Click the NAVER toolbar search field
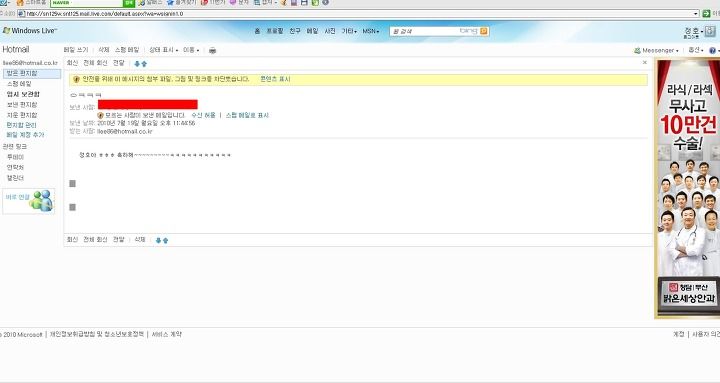Viewport: 720px width, 383px height. coord(86,3)
